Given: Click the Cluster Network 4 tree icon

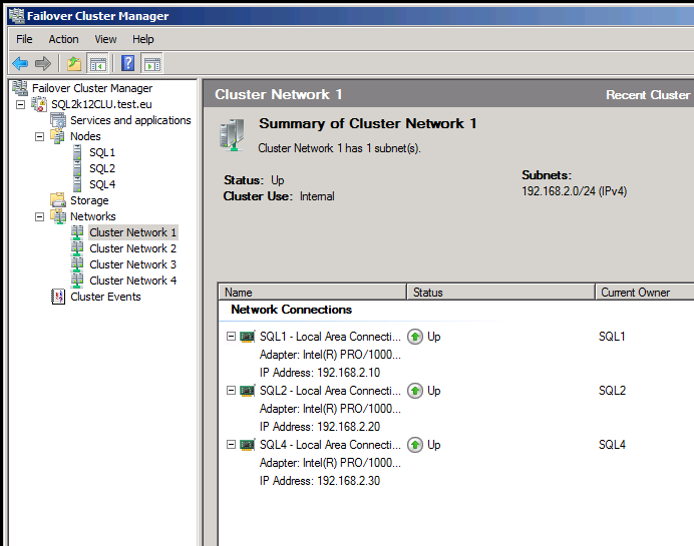Looking at the screenshot, I should [77, 280].
